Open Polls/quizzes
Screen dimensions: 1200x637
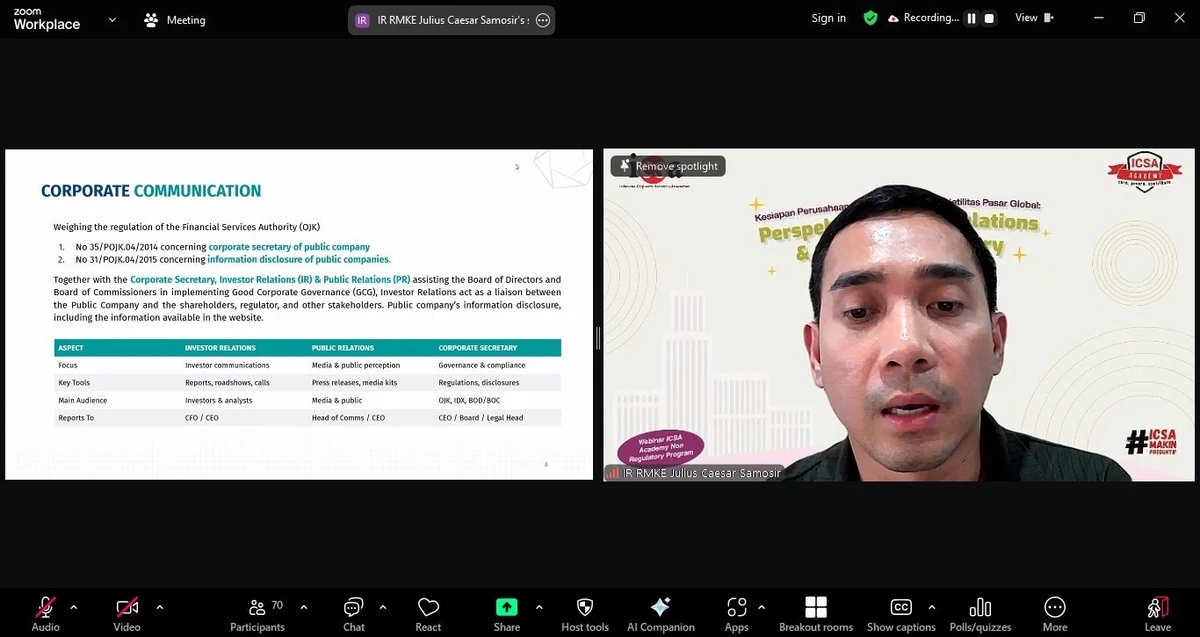coord(980,613)
